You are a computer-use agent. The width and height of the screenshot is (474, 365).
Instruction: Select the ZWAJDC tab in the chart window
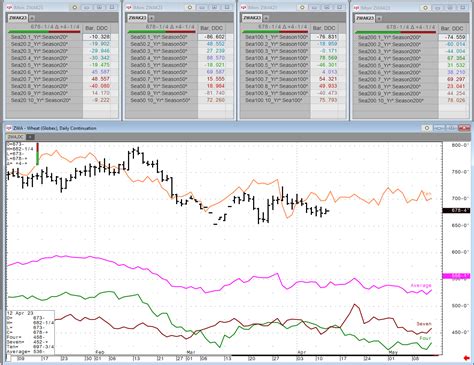click(16, 137)
